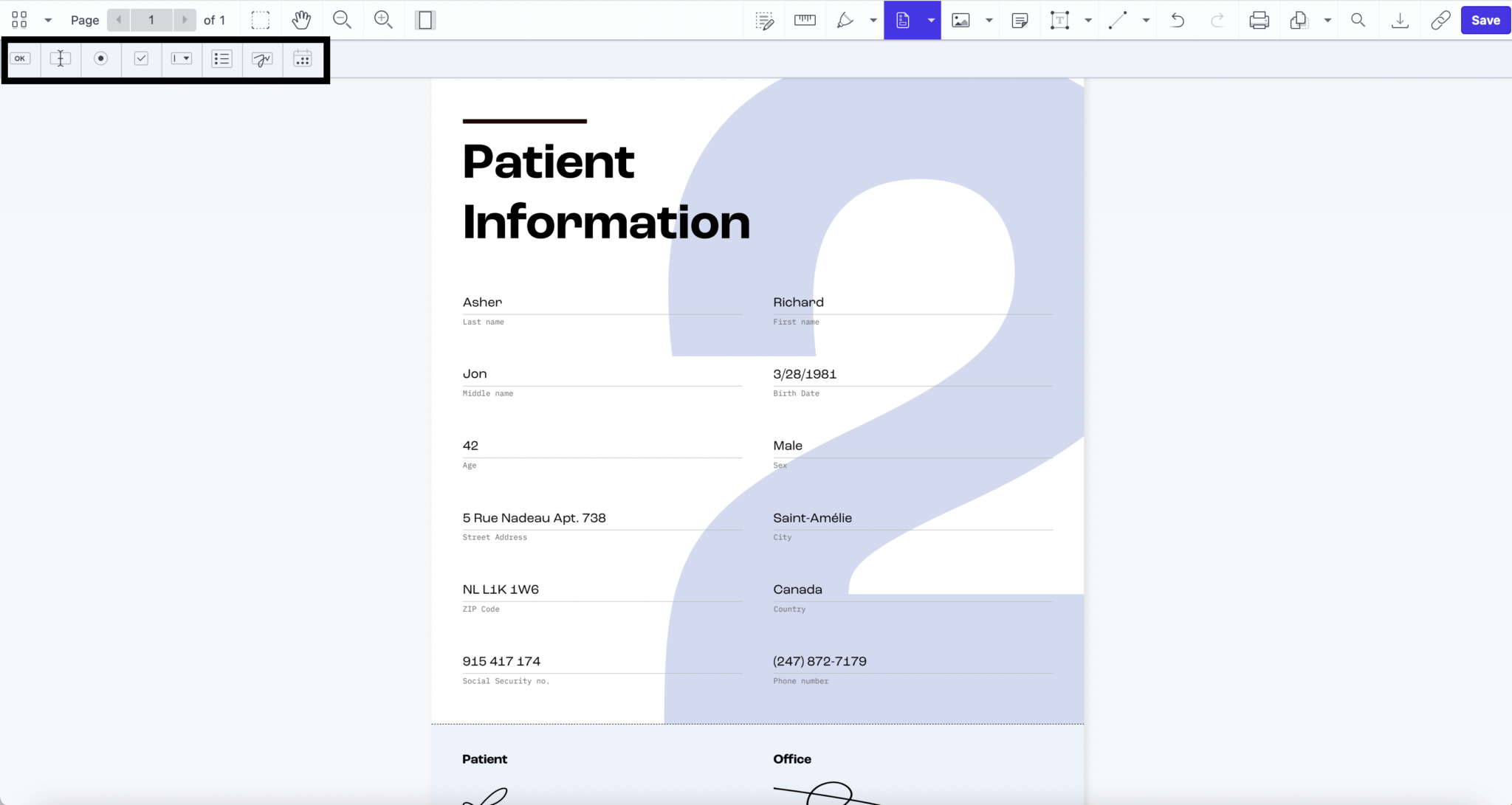Select the Hand pan tool

click(x=301, y=20)
